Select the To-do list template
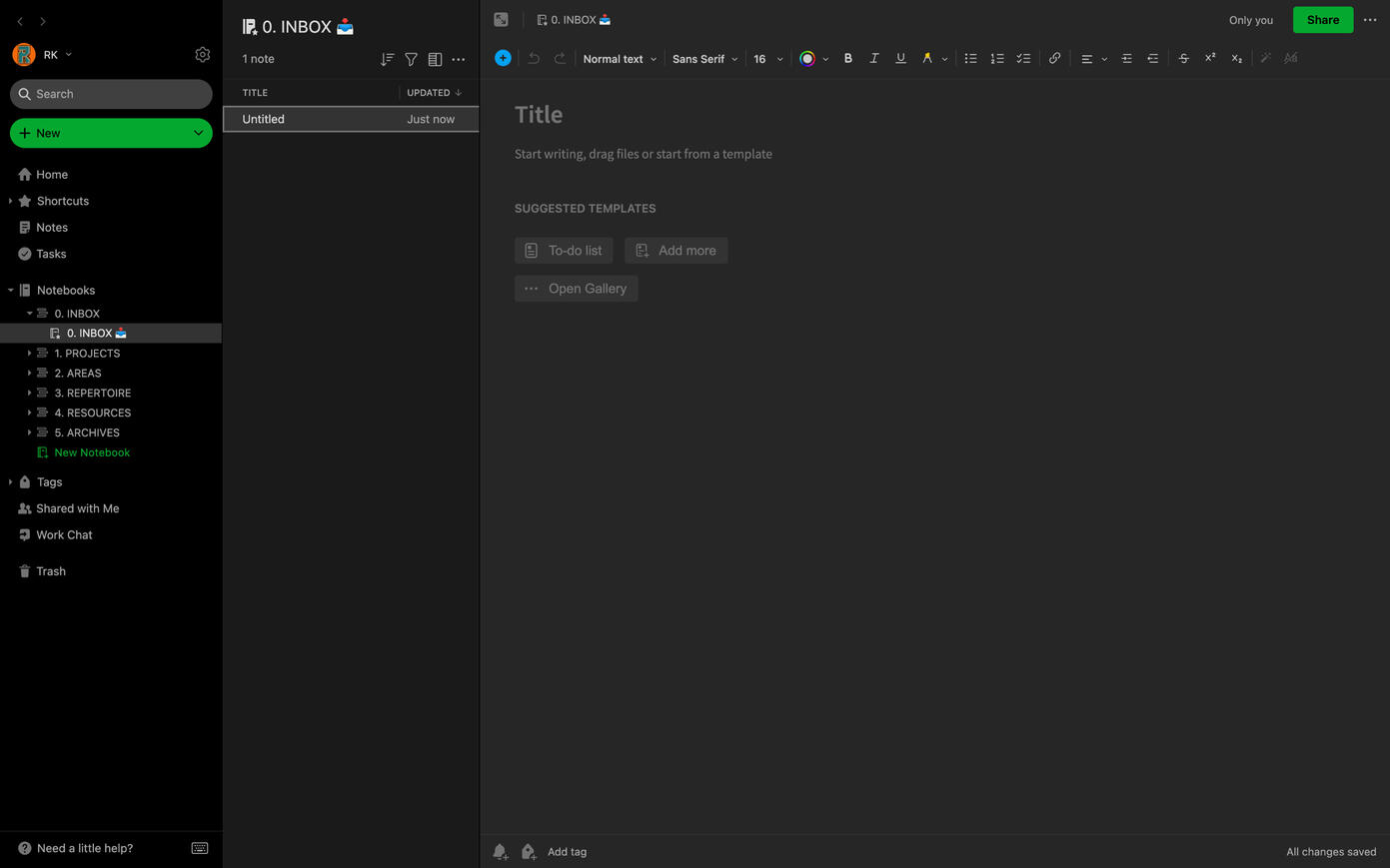 tap(564, 251)
